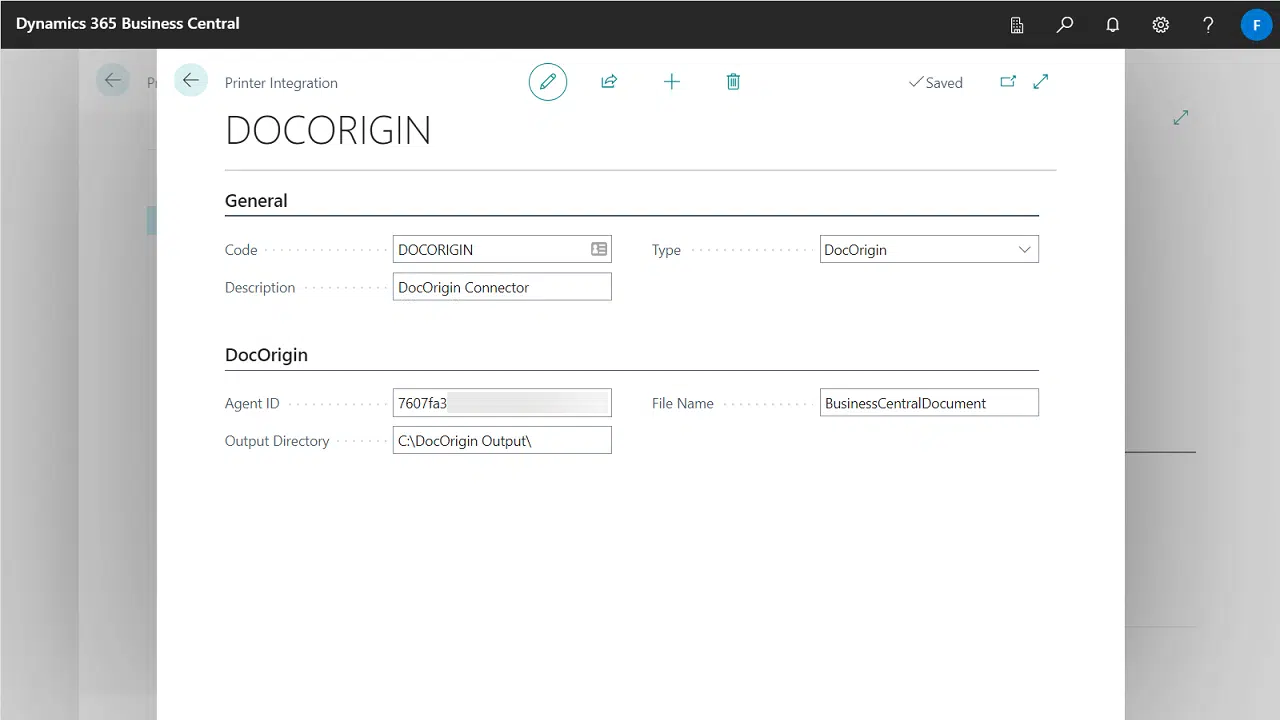Image resolution: width=1280 pixels, height=720 pixels.
Task: Create a new record with the plus icon
Action: [x=671, y=81]
